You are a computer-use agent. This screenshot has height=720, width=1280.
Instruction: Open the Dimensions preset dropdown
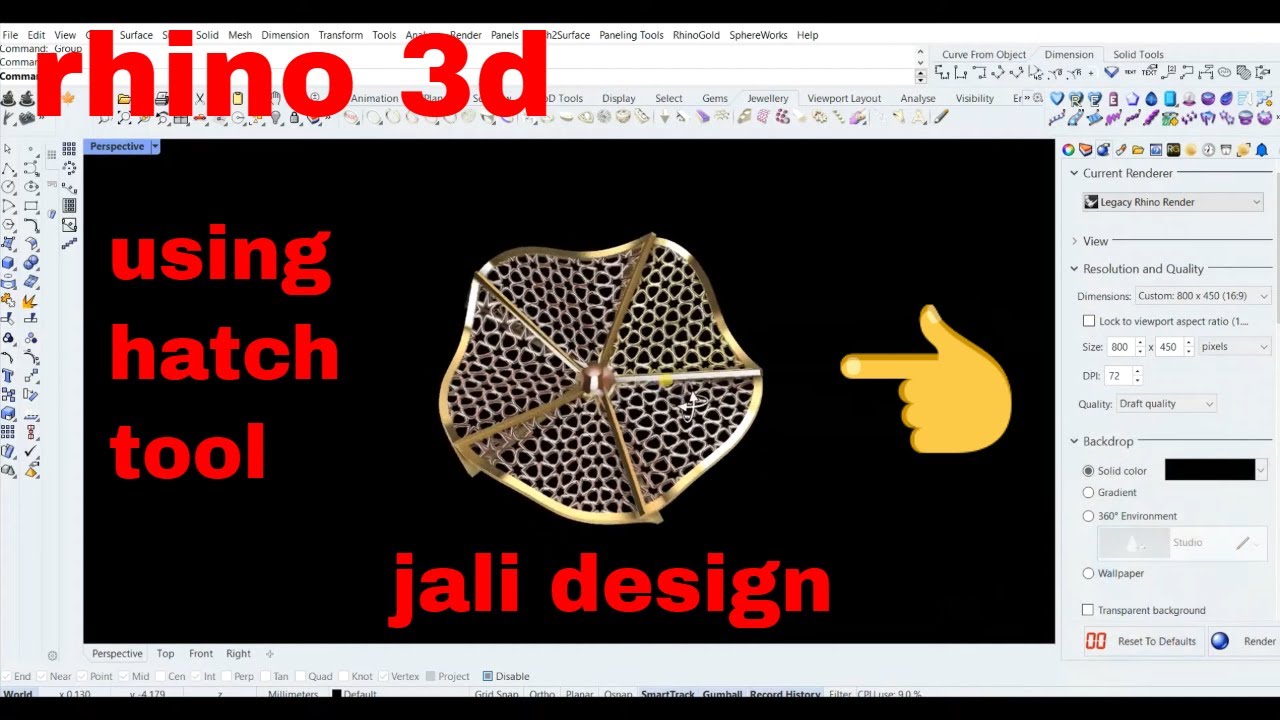click(x=1203, y=296)
